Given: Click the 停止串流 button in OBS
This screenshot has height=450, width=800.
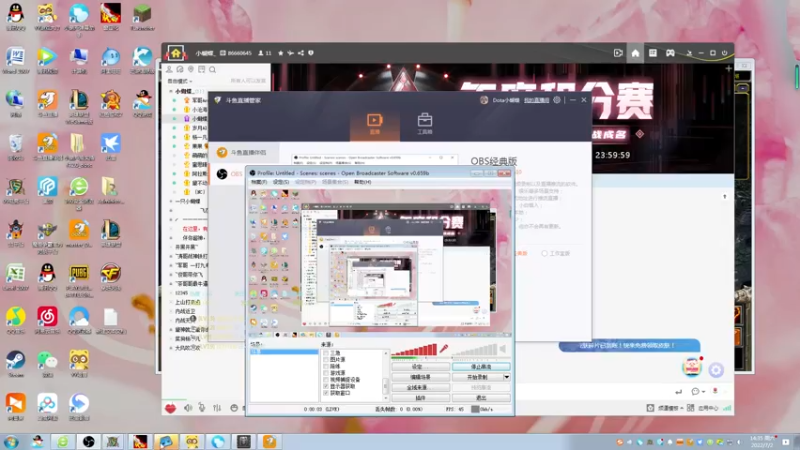Looking at the screenshot, I should [x=481, y=367].
